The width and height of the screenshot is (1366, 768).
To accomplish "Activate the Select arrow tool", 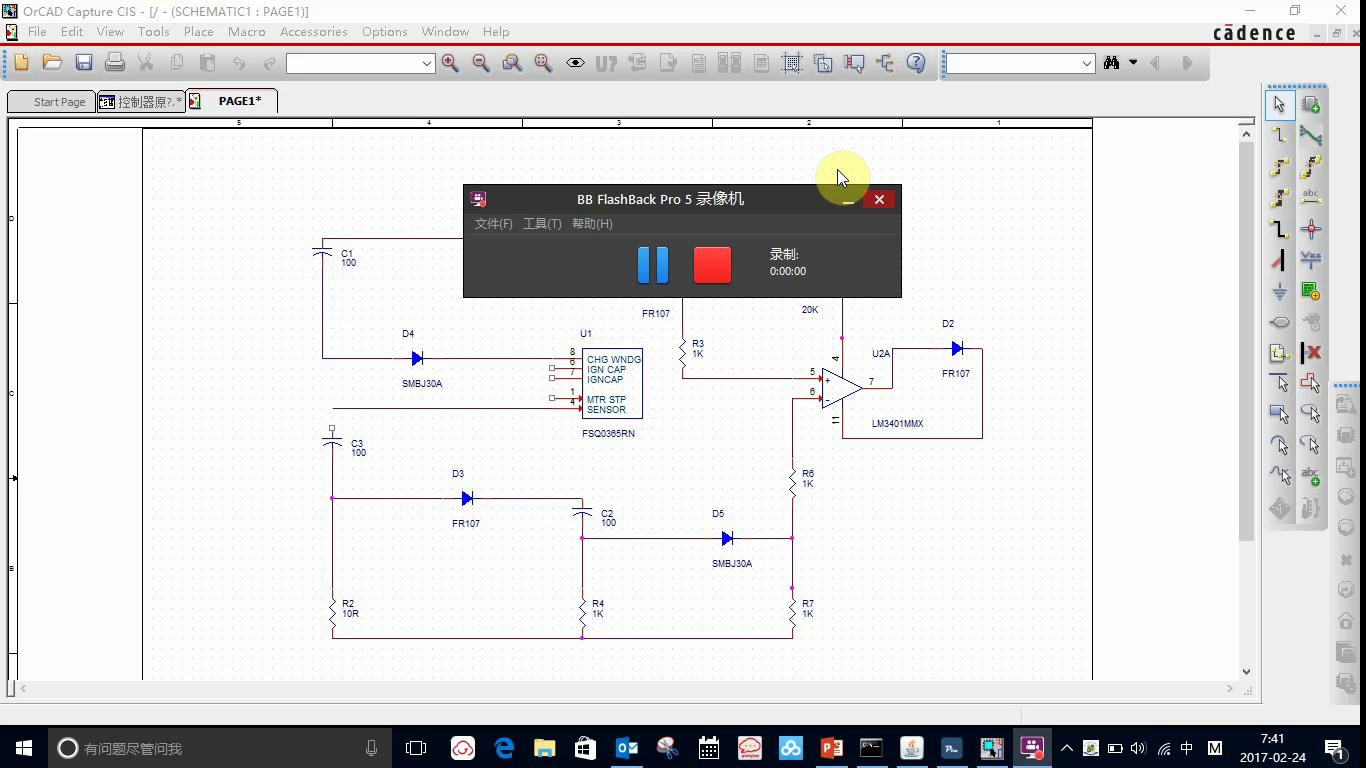I will 1279,104.
